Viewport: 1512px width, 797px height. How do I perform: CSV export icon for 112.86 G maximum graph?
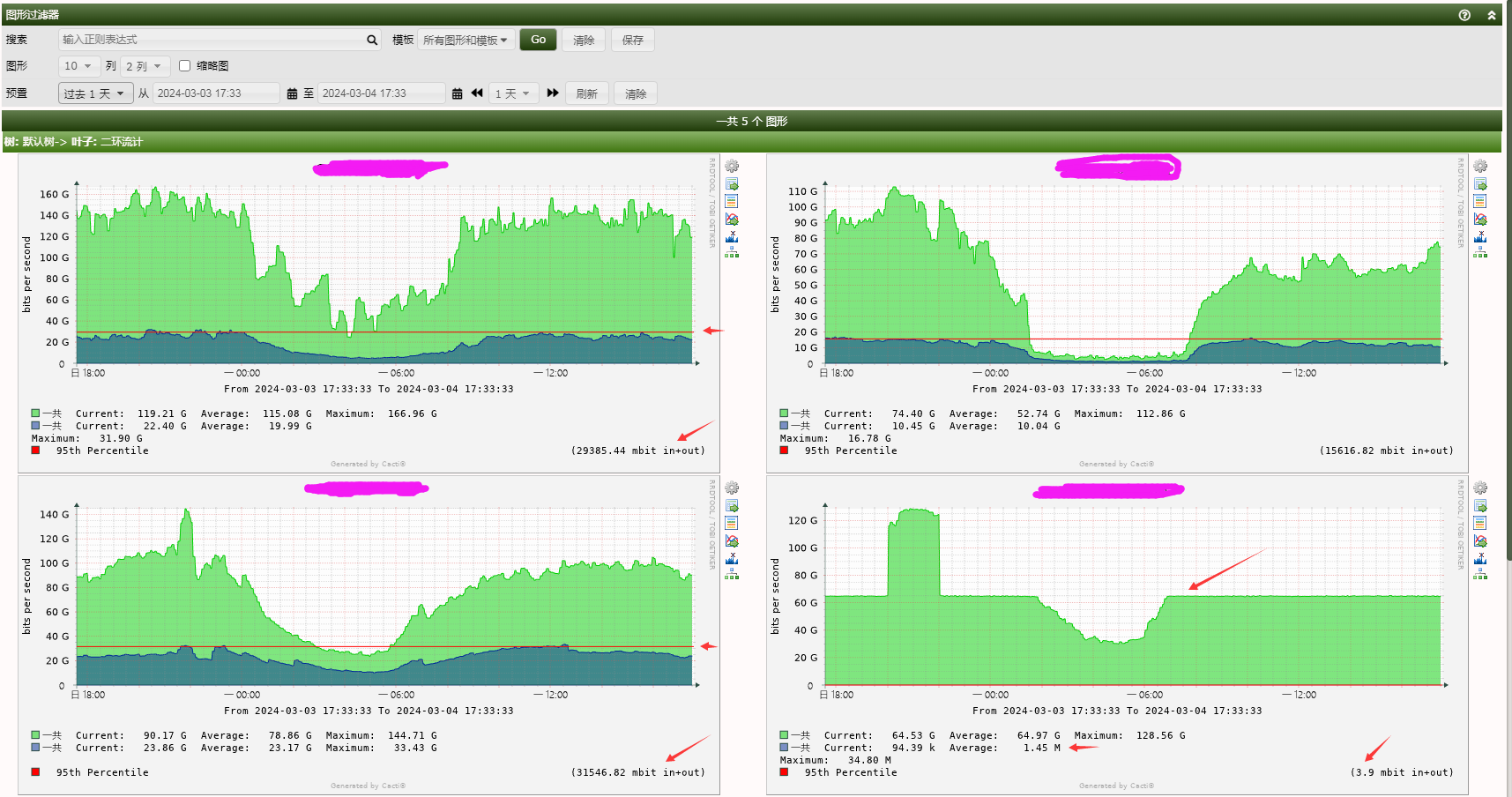point(1480,183)
